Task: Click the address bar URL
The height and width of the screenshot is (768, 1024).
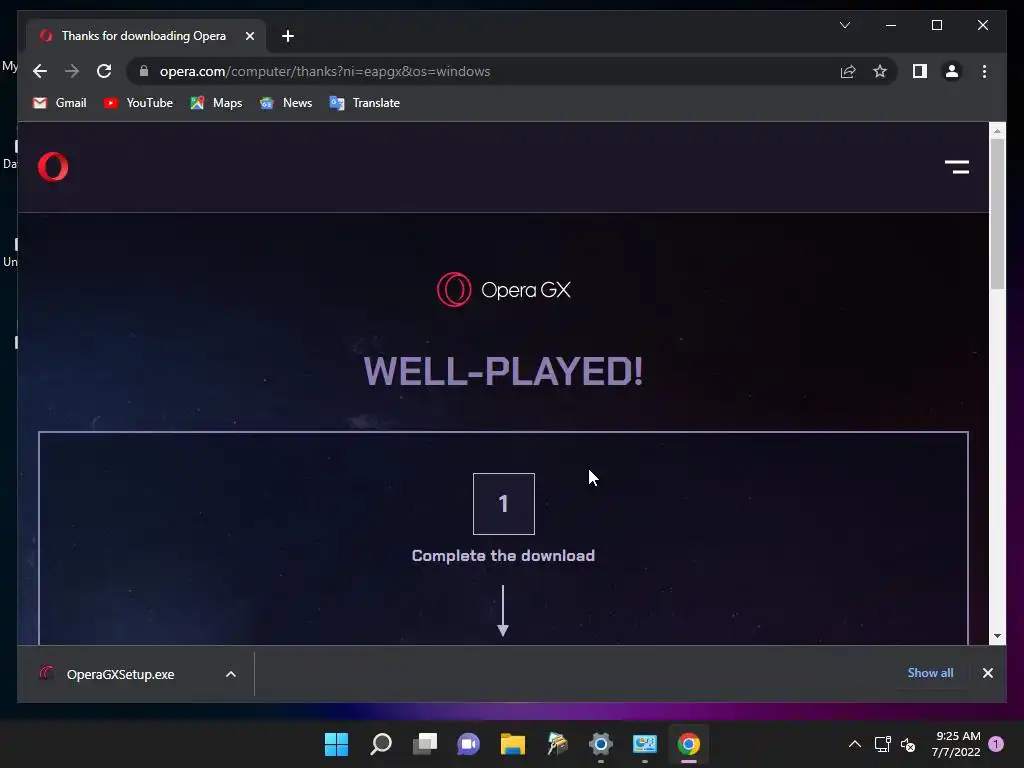Action: tap(325, 71)
